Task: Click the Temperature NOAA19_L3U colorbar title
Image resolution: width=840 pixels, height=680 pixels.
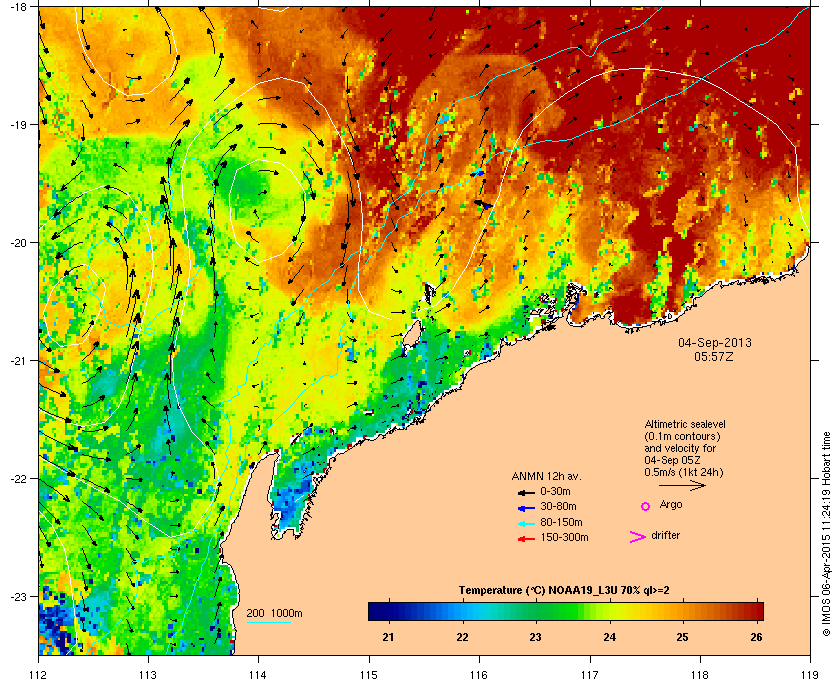Action: pyautogui.click(x=564, y=591)
